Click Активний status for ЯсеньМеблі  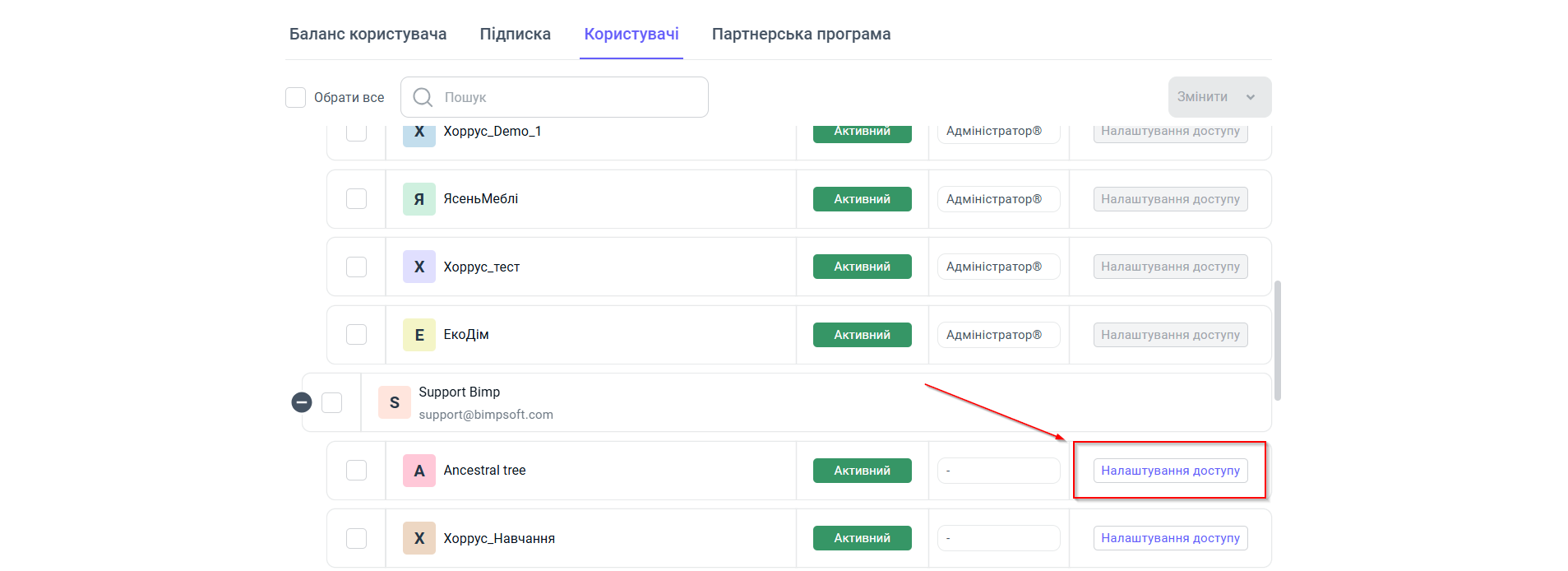(x=862, y=199)
